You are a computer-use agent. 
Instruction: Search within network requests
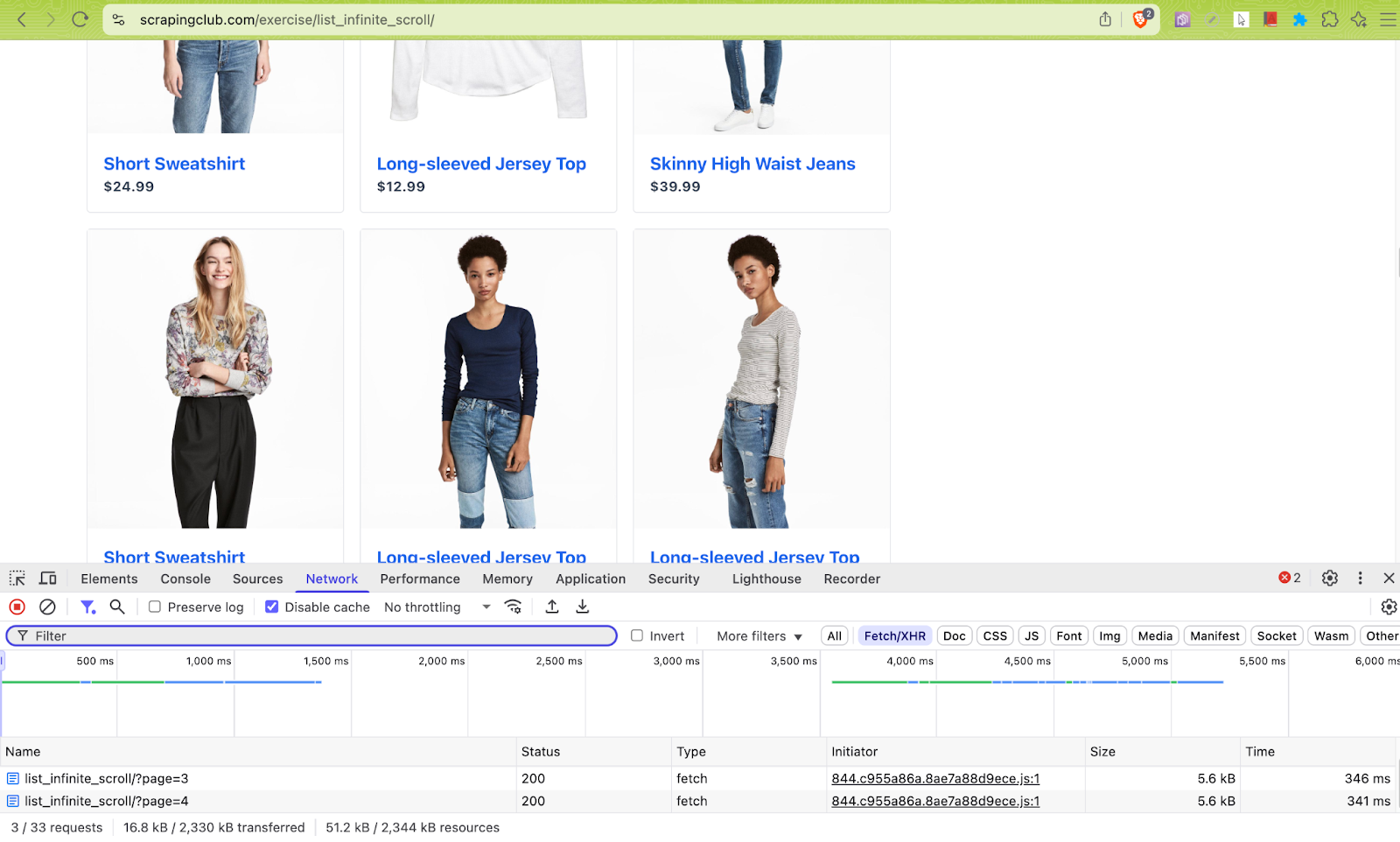click(x=117, y=607)
